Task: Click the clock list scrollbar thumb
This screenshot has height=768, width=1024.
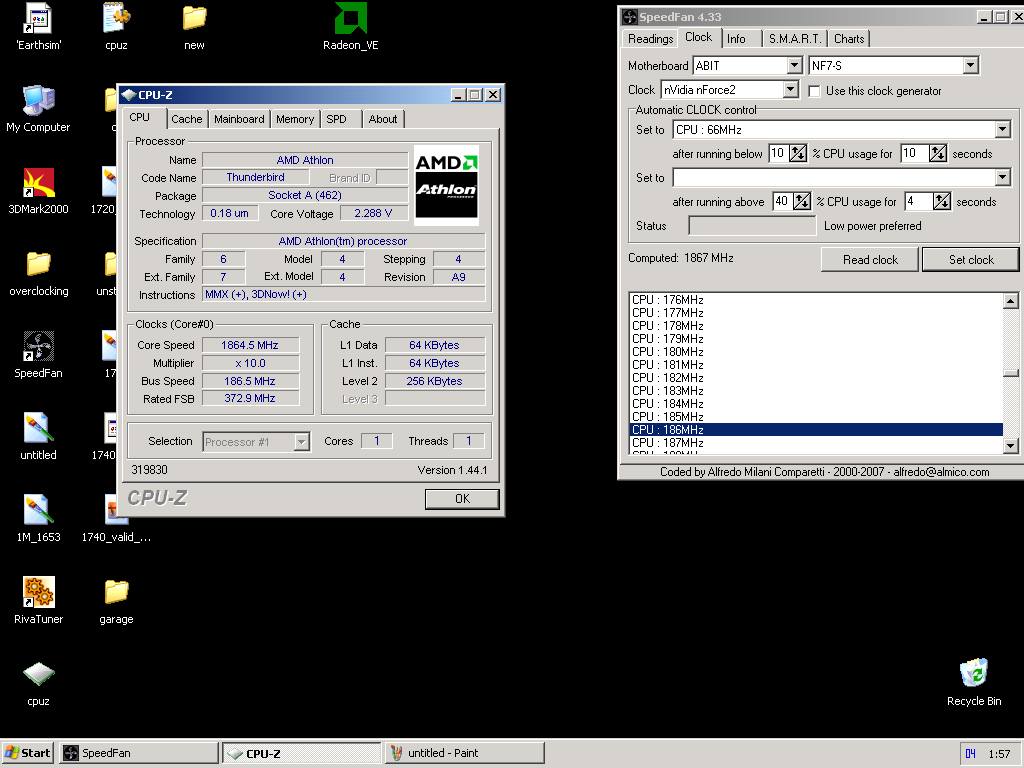Action: 1010,374
